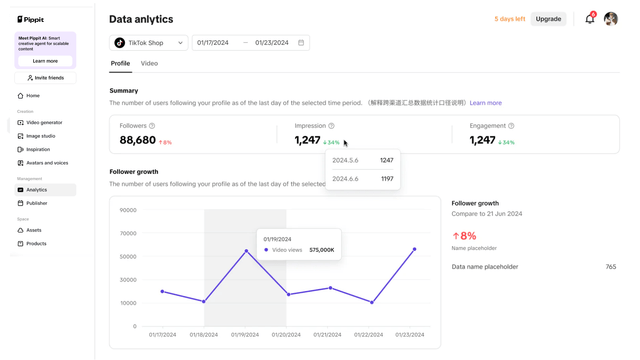640x360 pixels.
Task: Click the Compare to 21 Jun 2024 text
Action: [x=487, y=213]
